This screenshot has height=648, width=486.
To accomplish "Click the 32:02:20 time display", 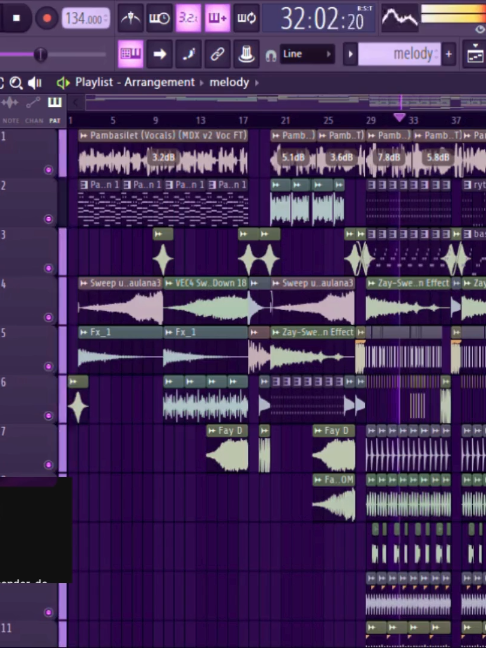I will tap(319, 19).
